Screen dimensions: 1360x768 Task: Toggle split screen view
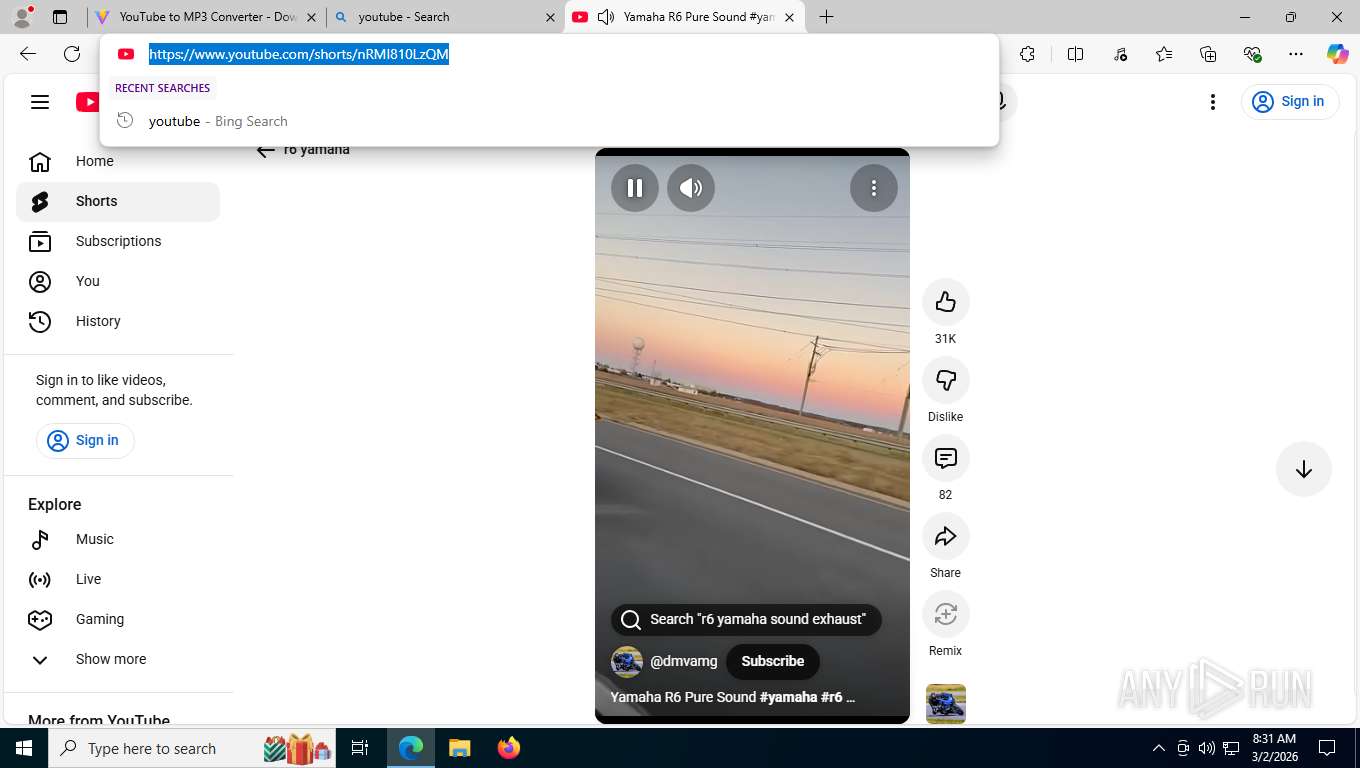click(x=1076, y=54)
